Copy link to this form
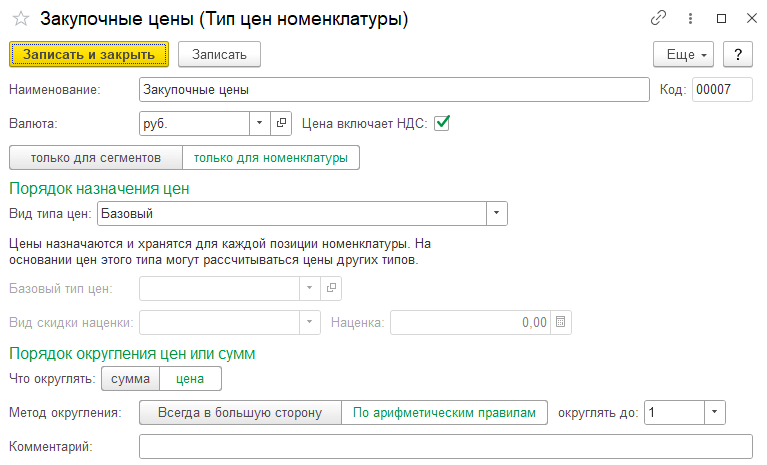The height and width of the screenshot is (465, 767). pos(658,19)
